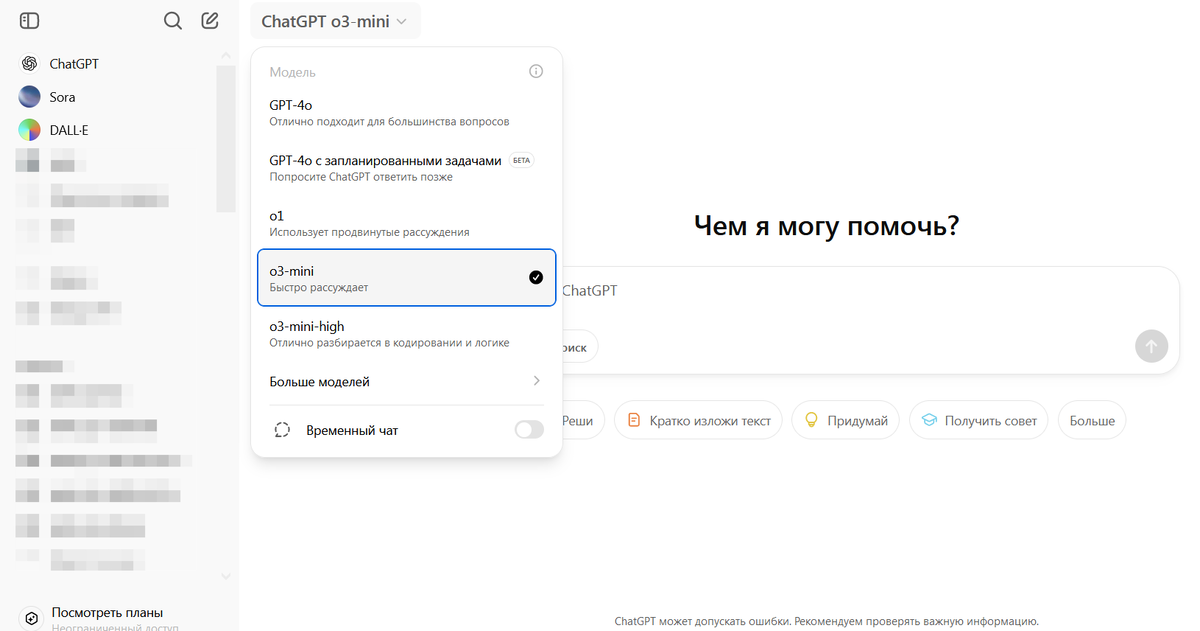Click the temporary chat loop icon

[x=282, y=429]
